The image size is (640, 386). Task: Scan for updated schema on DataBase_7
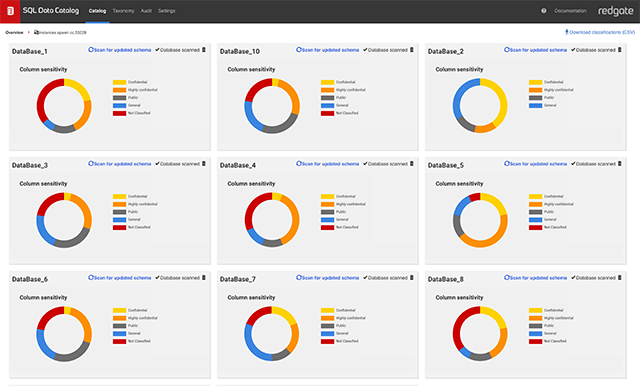pyautogui.click(x=327, y=277)
